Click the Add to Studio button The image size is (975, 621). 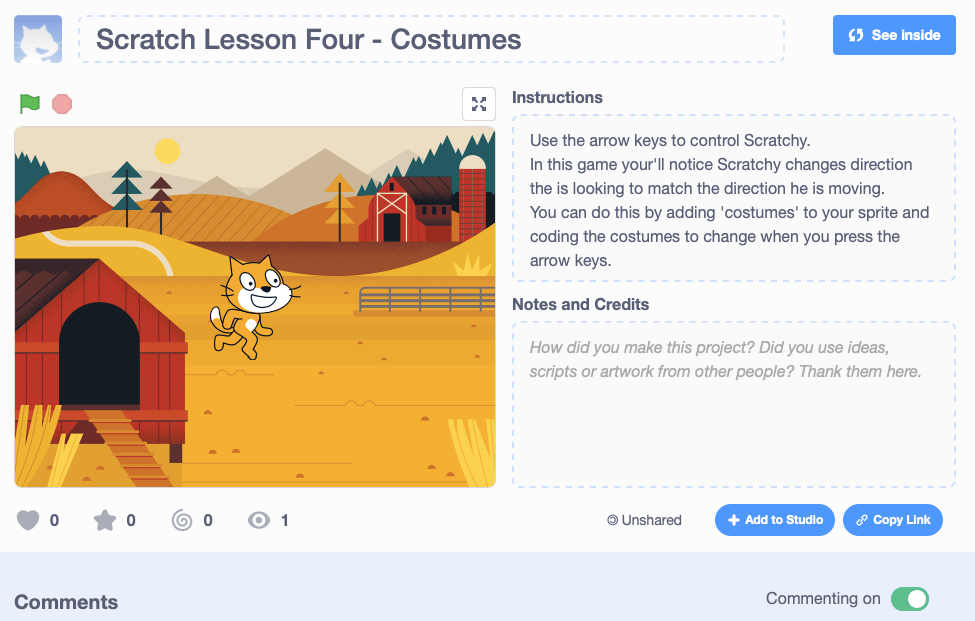click(x=774, y=520)
